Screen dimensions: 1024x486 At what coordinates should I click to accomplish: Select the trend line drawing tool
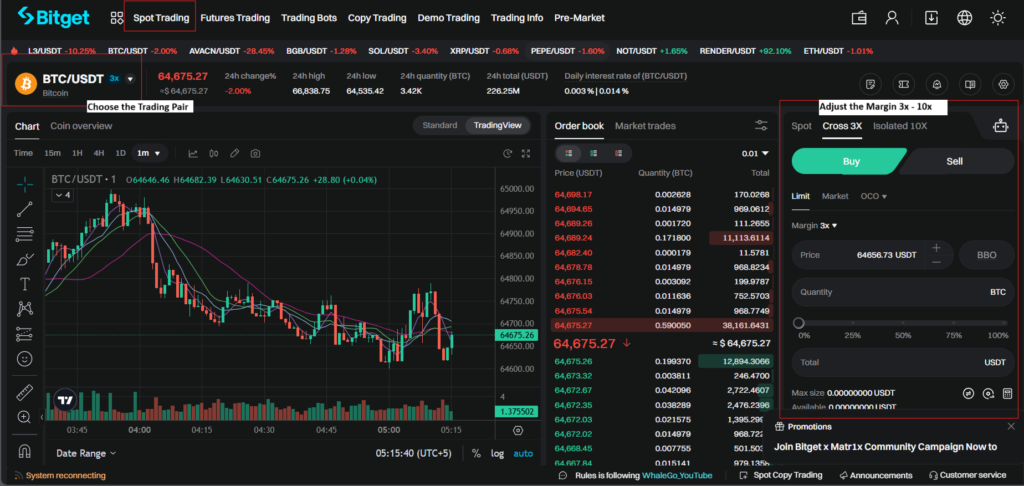(x=25, y=209)
